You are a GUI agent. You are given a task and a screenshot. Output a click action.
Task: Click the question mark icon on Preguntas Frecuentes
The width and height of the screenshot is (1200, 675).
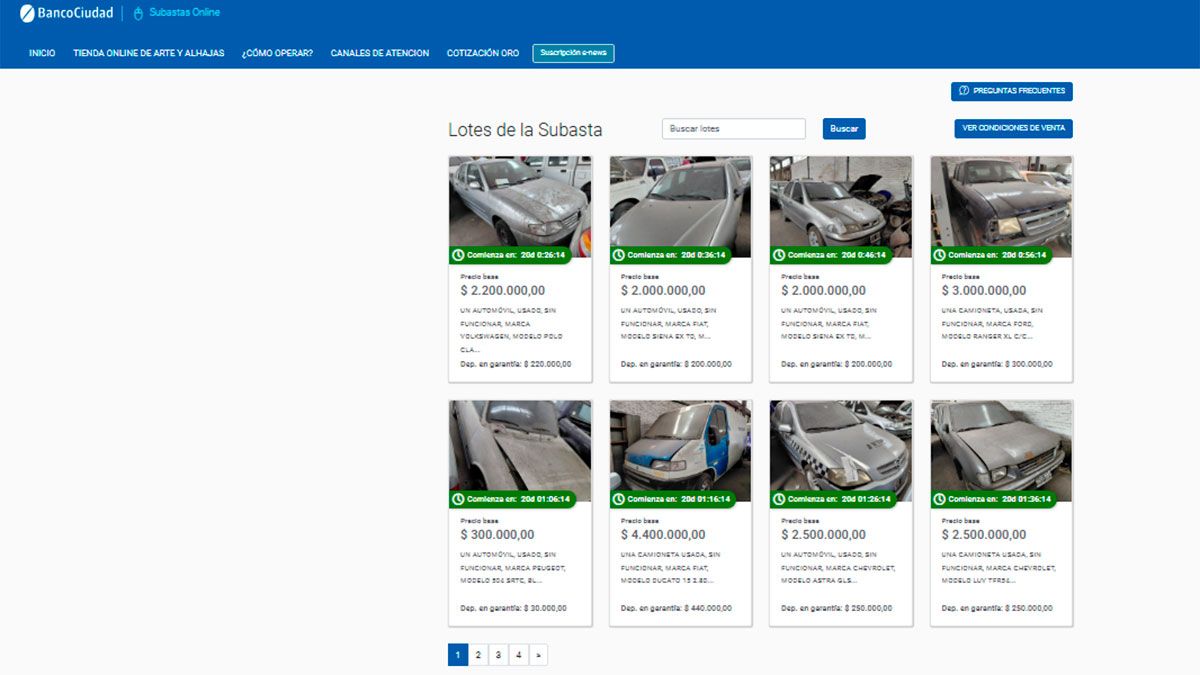963,91
